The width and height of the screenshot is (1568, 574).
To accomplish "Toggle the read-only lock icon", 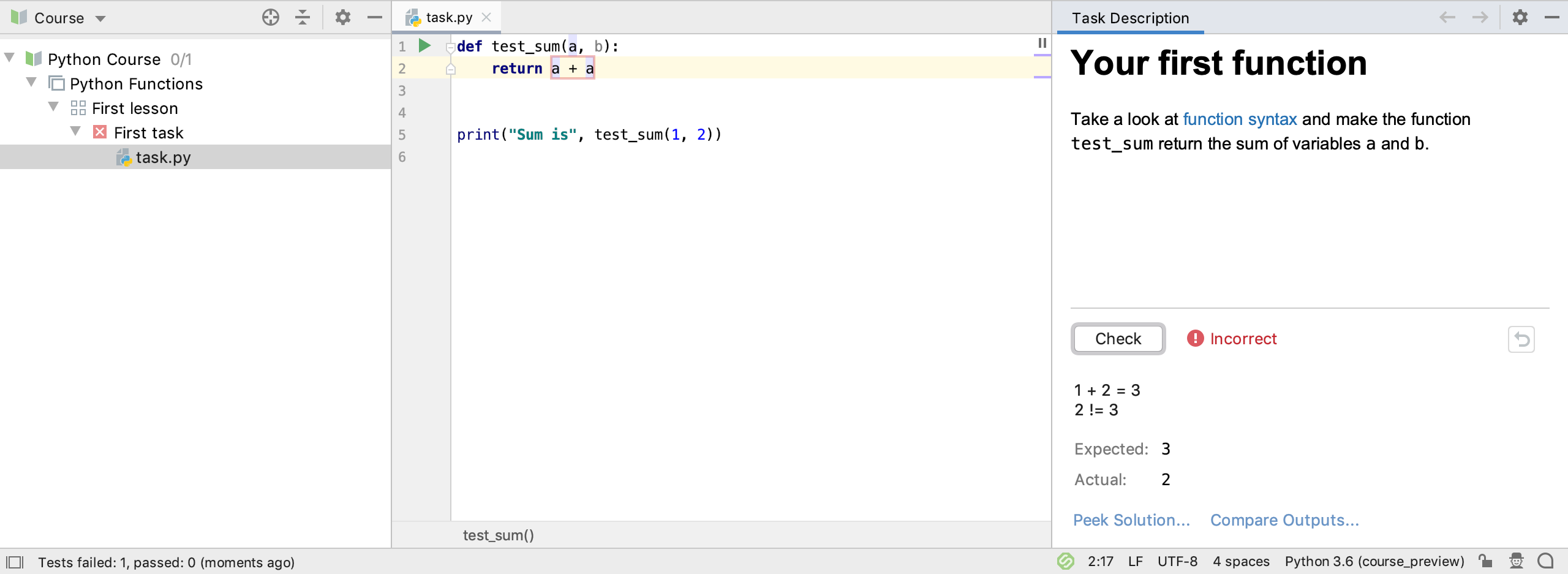I will tap(1485, 561).
